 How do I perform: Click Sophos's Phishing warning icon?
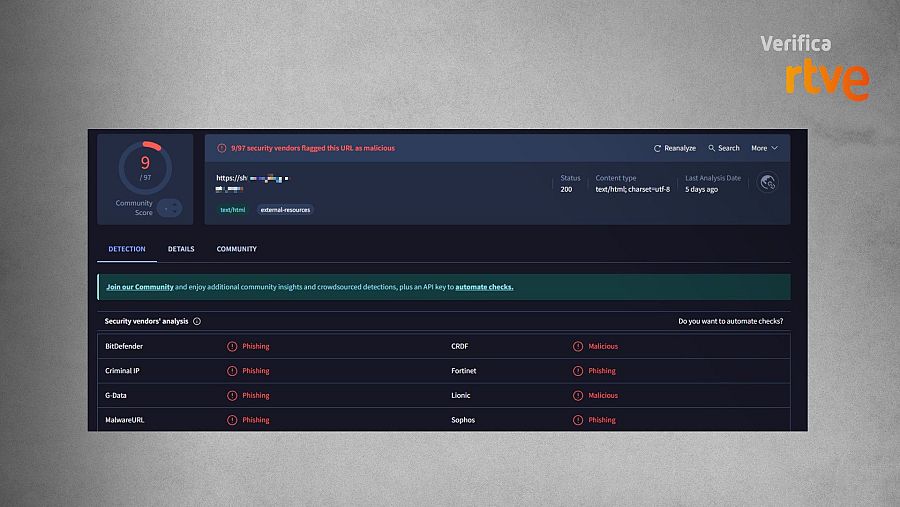578,420
